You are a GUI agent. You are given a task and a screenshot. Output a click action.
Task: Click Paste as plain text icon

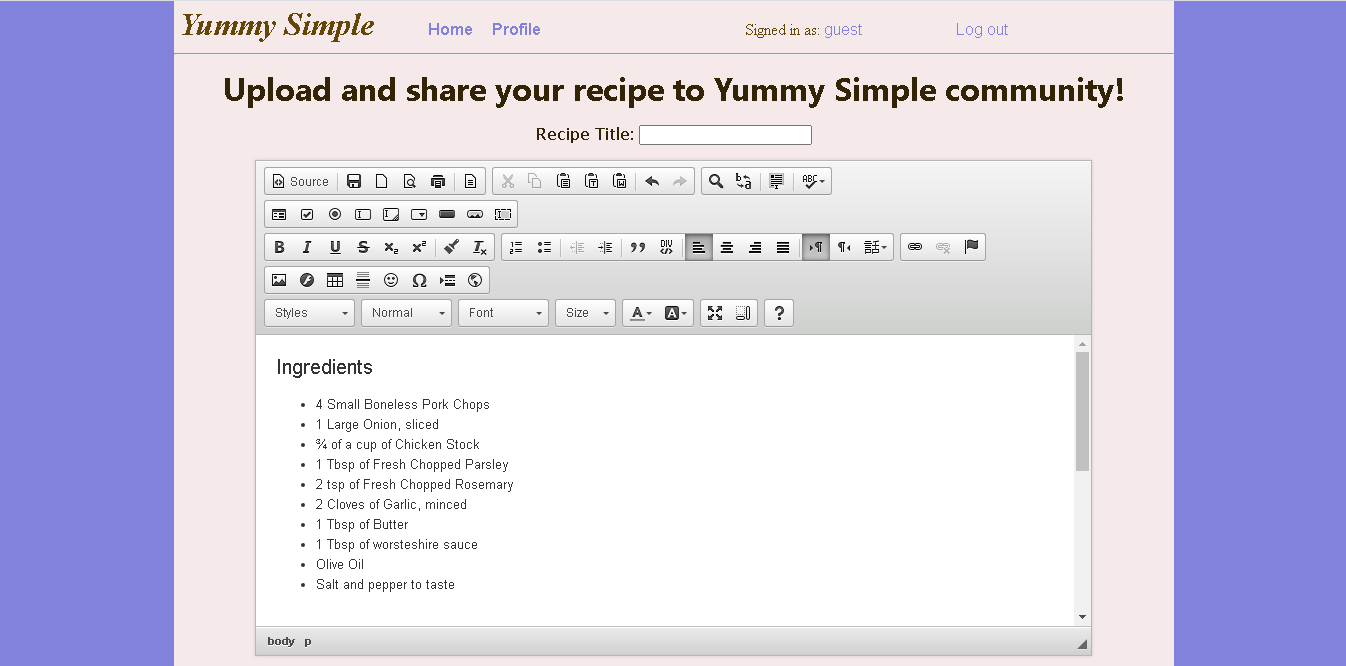tap(592, 181)
